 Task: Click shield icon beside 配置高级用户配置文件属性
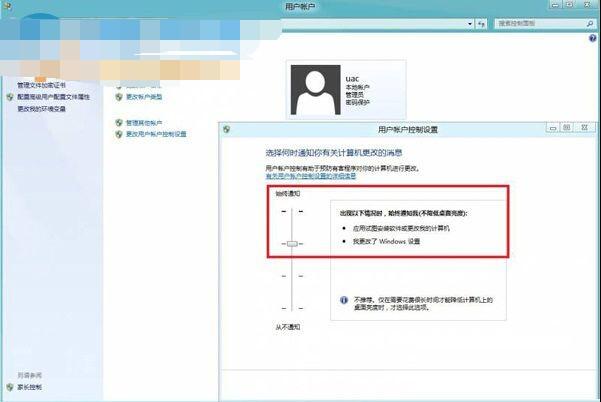tap(9, 97)
